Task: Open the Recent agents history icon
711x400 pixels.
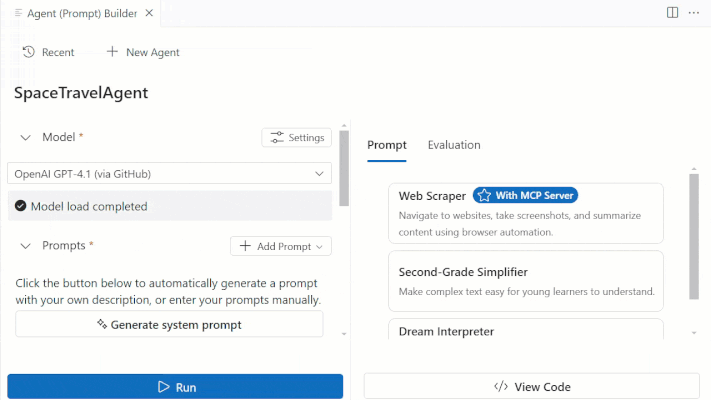Action: coord(29,52)
